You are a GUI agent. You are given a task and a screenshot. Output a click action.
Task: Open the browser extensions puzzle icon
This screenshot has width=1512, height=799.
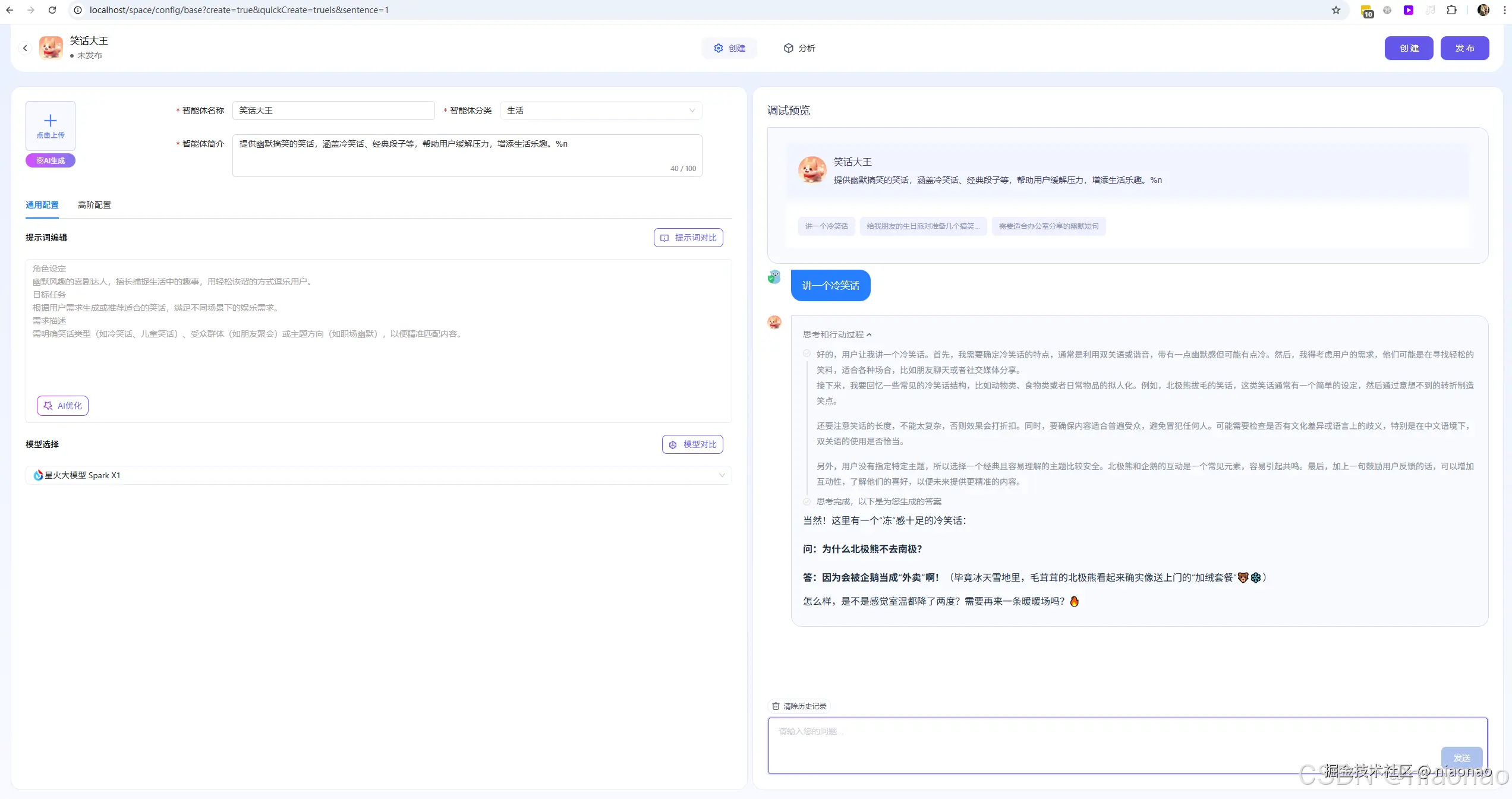[1451, 10]
